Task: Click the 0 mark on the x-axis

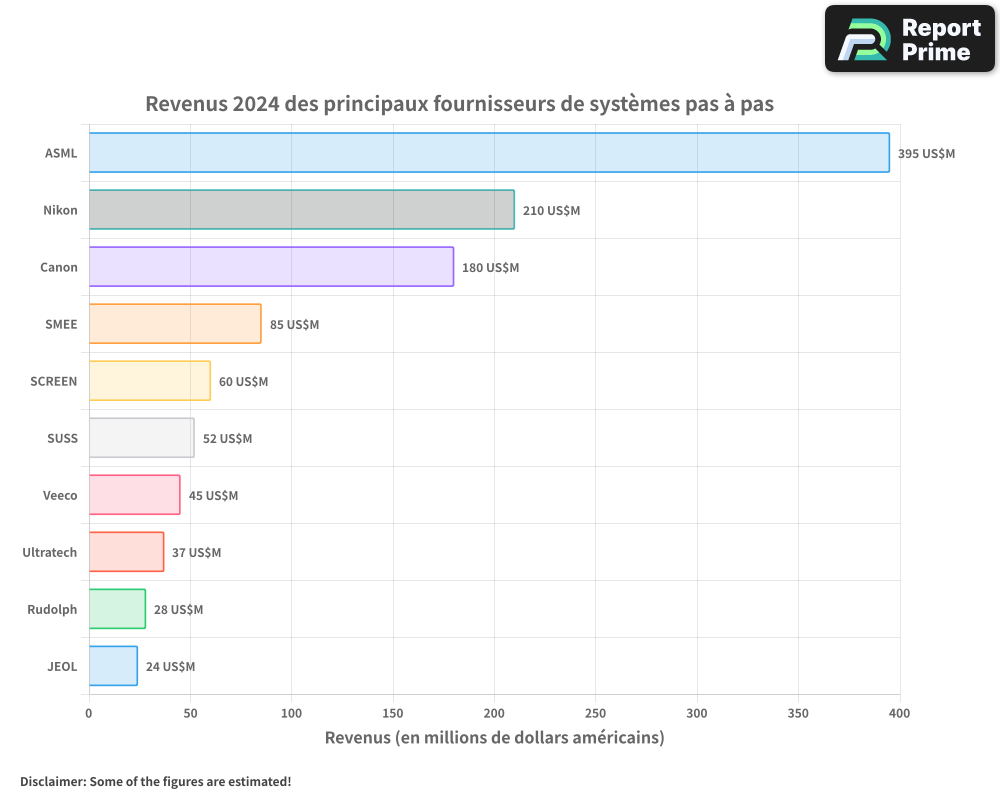Action: (89, 714)
